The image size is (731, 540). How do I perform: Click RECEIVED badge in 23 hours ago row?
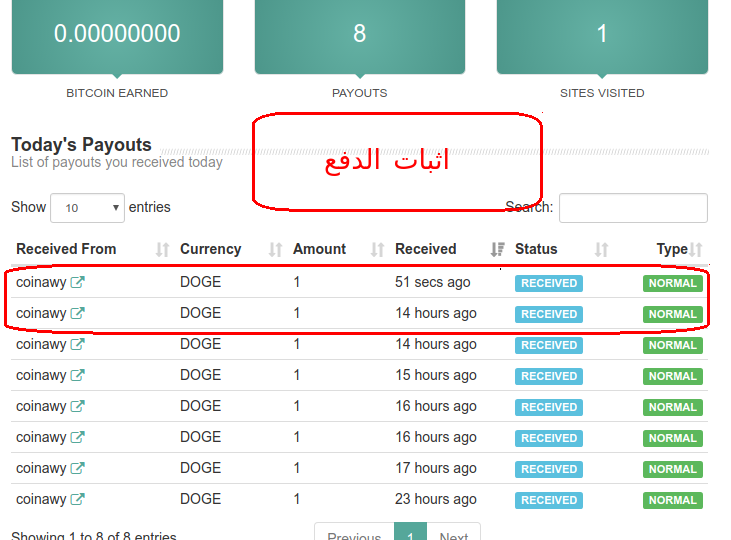[549, 500]
